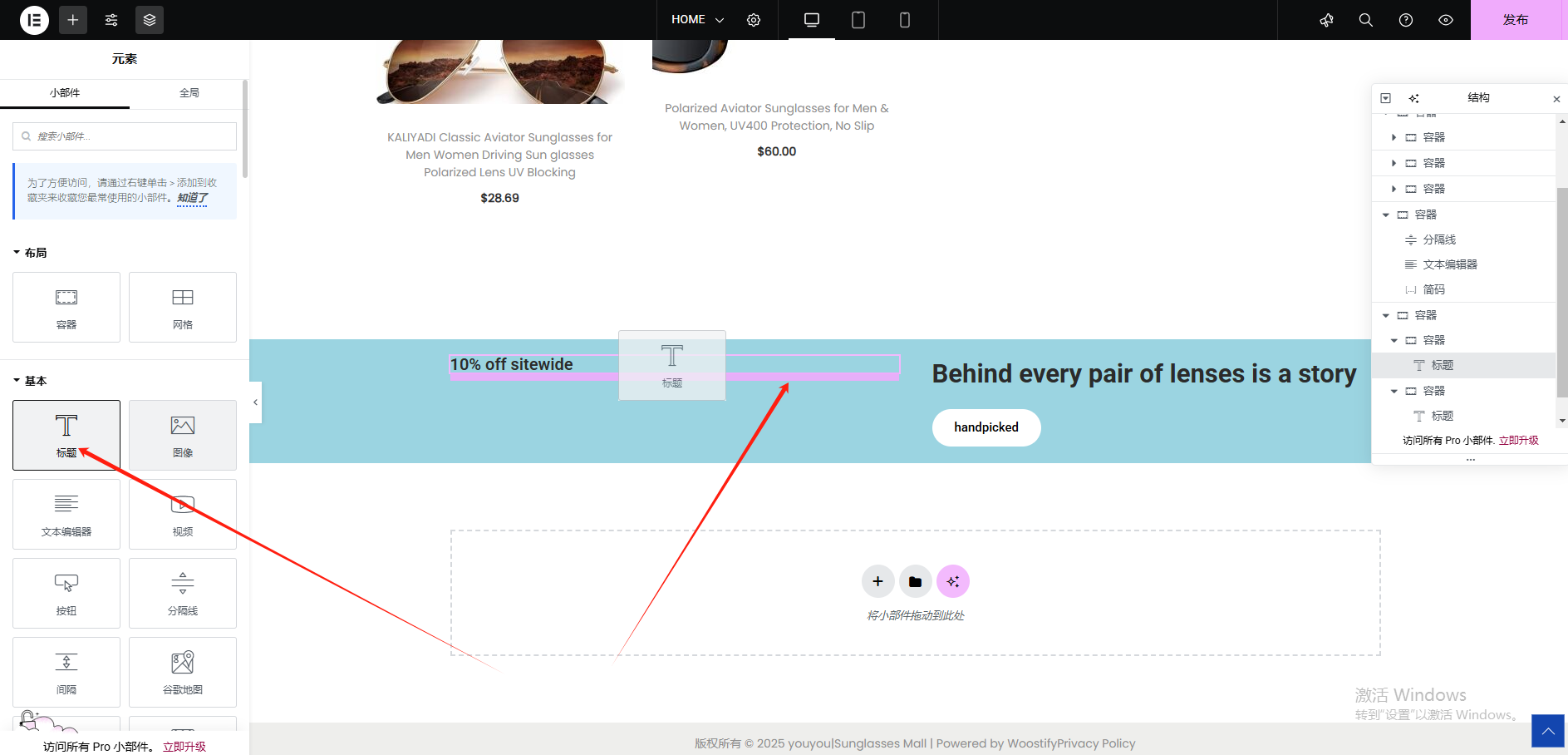The image size is (1568, 755).
Task: Toggle the Structure layers icon
Action: 150,20
